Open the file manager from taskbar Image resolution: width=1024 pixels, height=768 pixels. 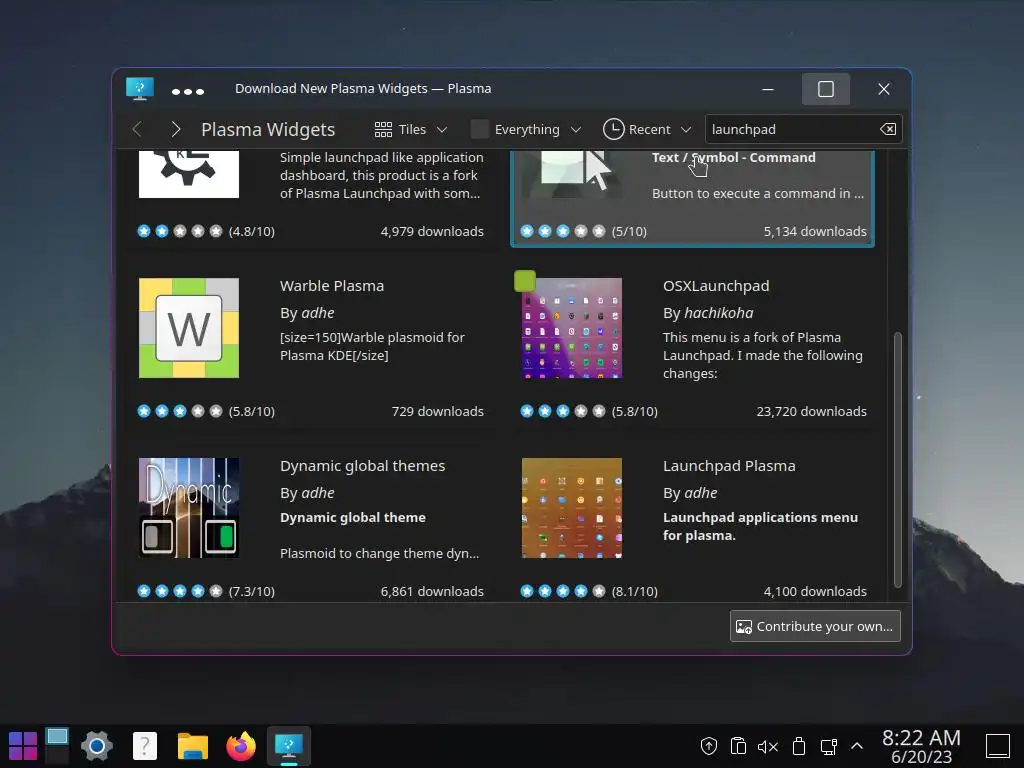point(193,746)
